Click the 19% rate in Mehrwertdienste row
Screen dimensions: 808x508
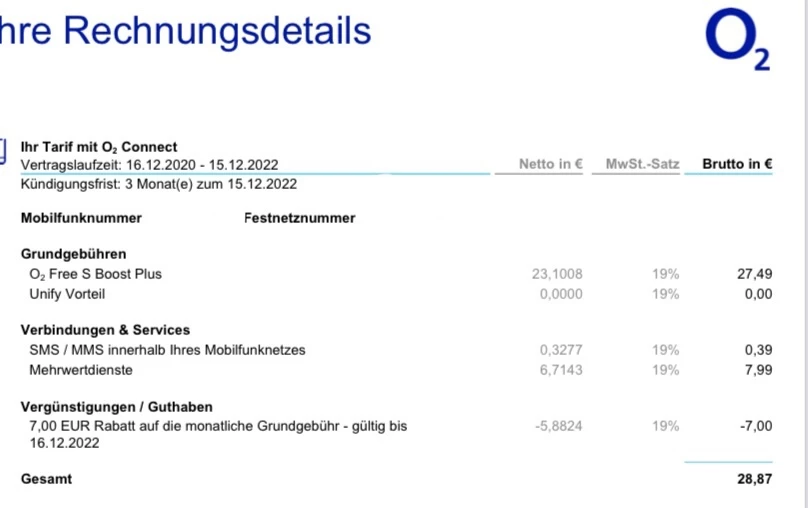pyautogui.click(x=666, y=370)
